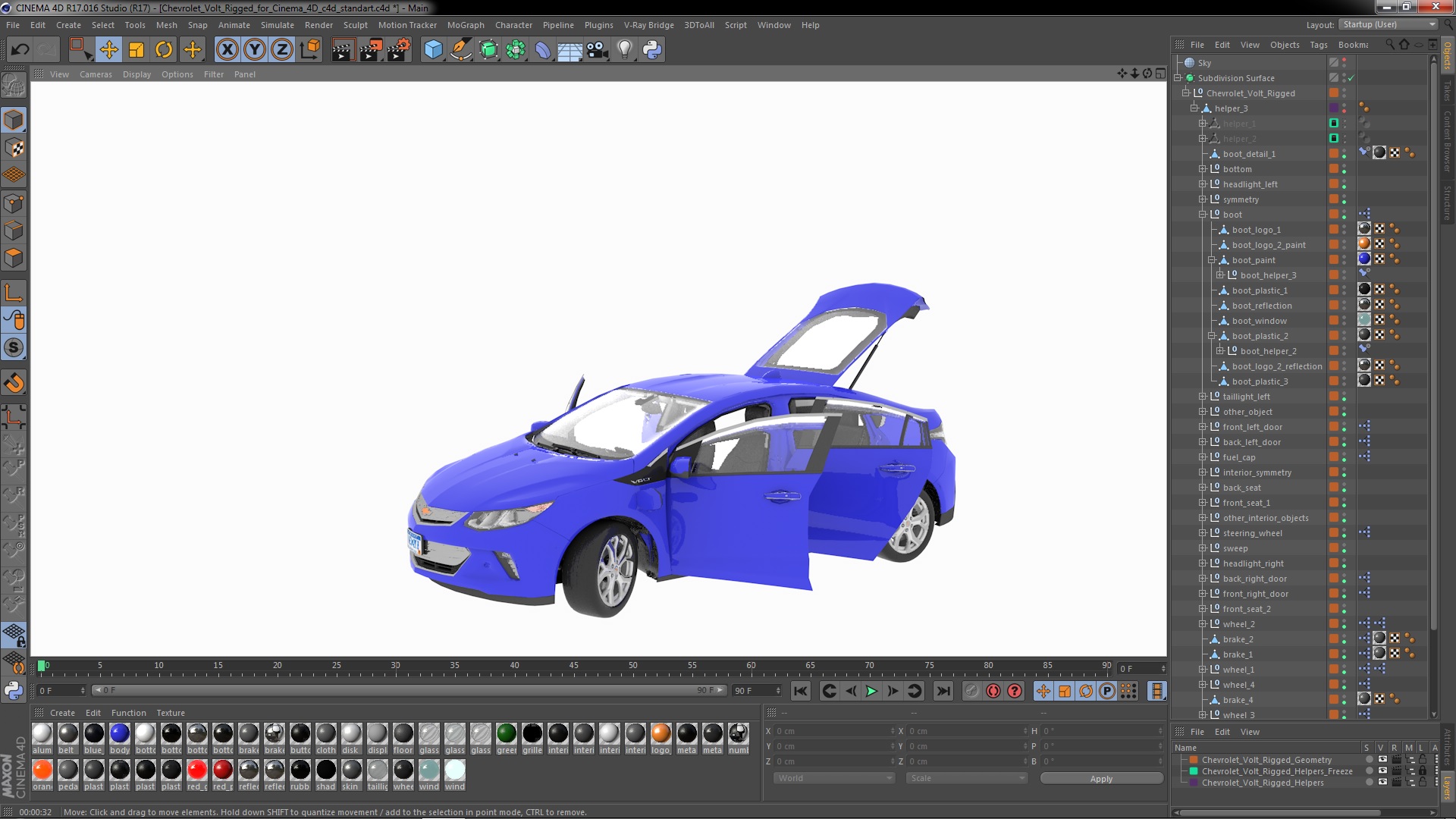Open the material Texture menu
This screenshot has height=819, width=1456.
171,713
